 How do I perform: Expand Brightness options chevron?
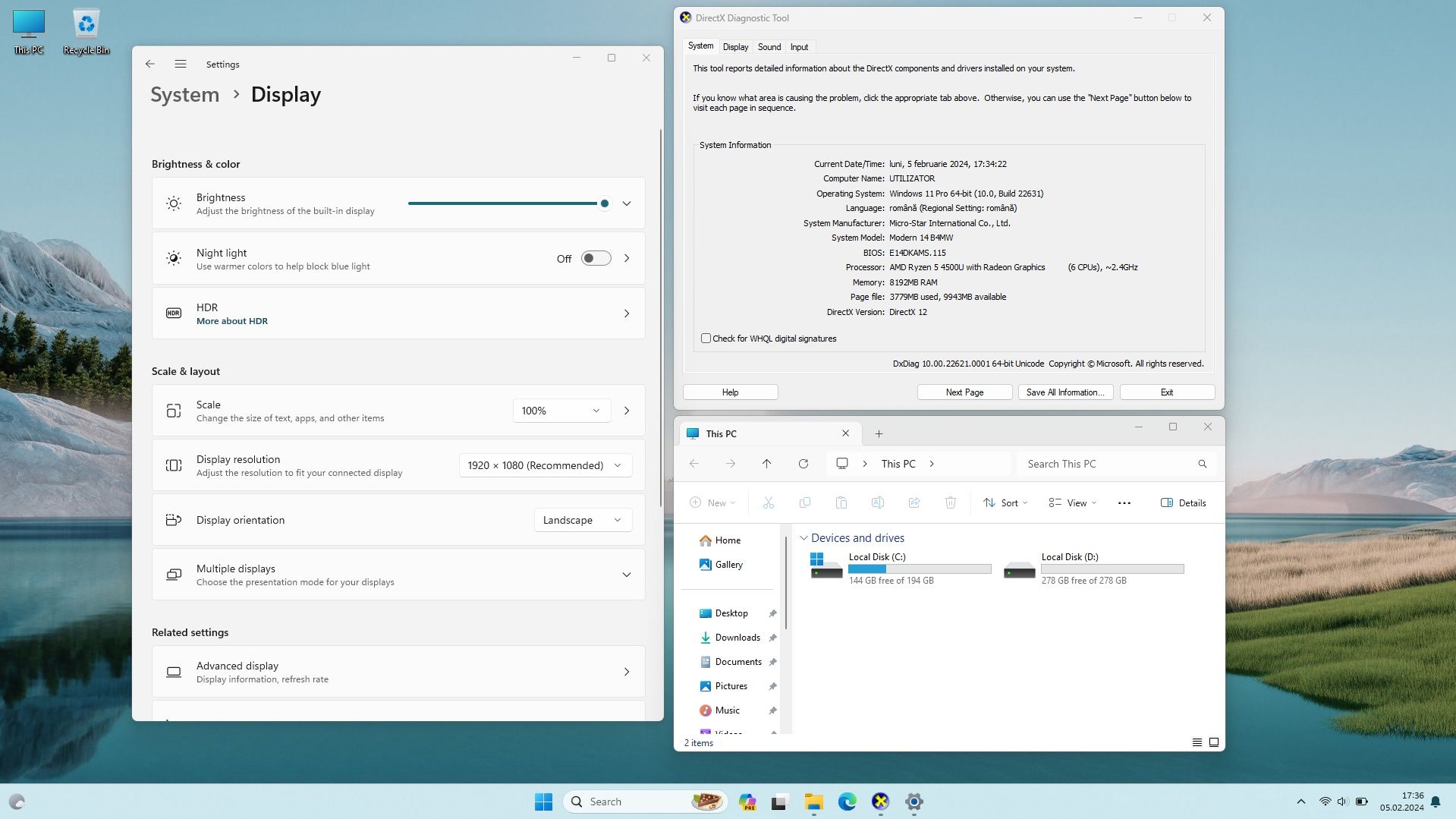[626, 203]
